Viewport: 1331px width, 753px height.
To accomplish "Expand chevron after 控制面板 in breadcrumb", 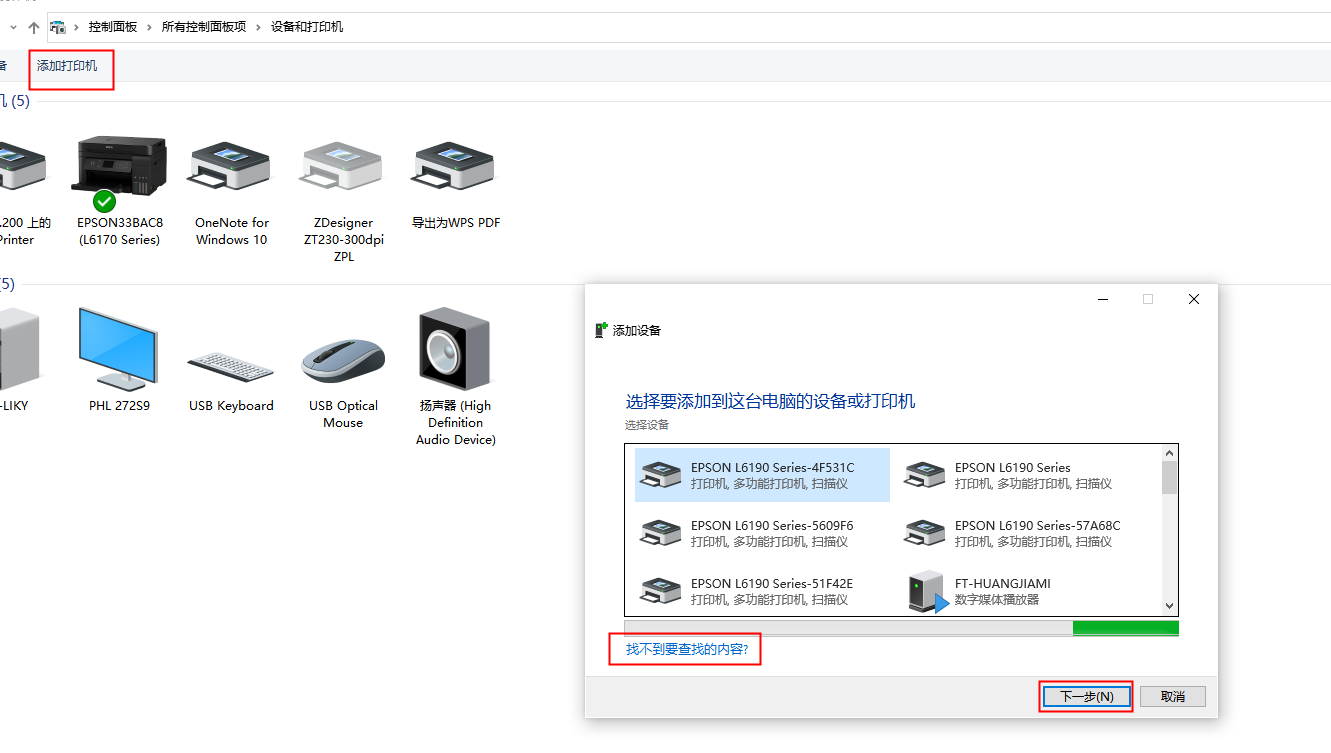I will coord(149,27).
